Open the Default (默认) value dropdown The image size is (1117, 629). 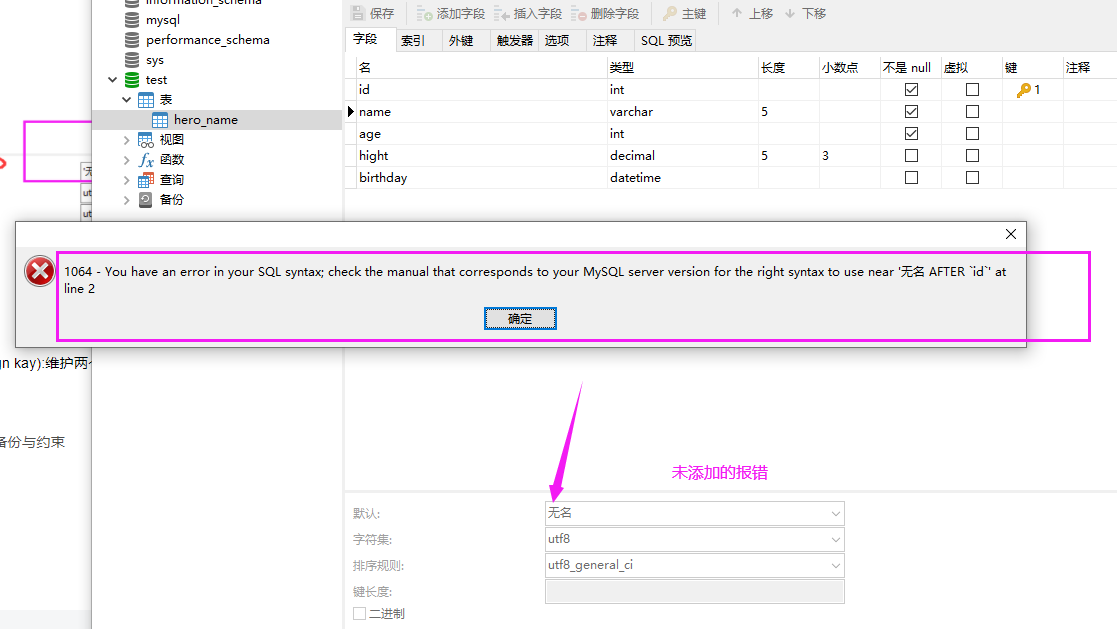[836, 514]
